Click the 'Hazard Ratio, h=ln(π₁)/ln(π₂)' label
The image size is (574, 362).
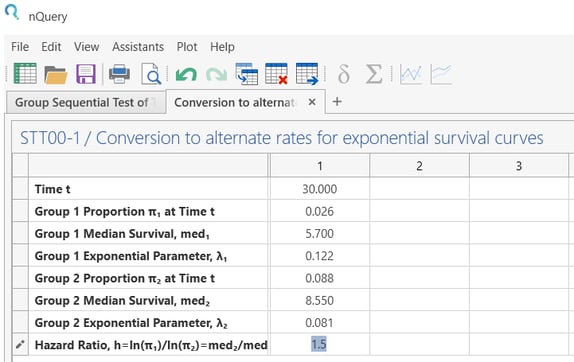click(151, 345)
